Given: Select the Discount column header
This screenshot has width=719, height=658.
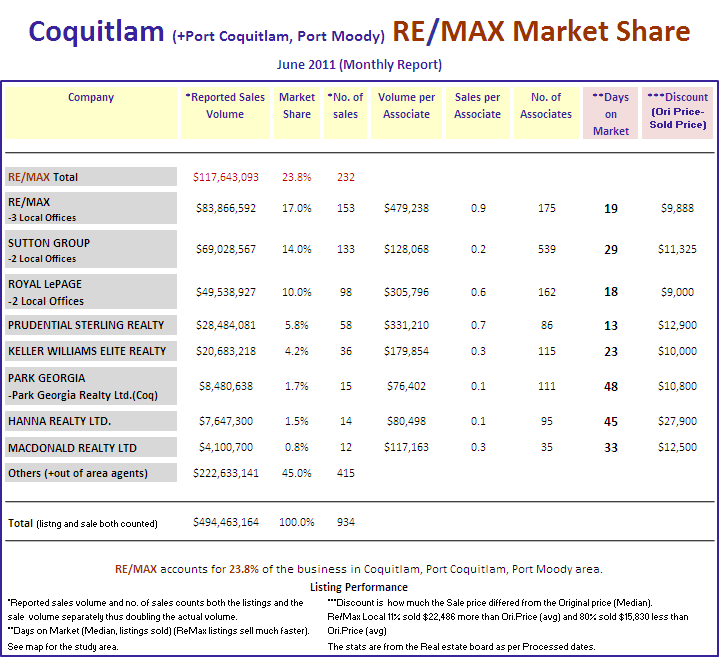Looking at the screenshot, I should click(676, 110).
